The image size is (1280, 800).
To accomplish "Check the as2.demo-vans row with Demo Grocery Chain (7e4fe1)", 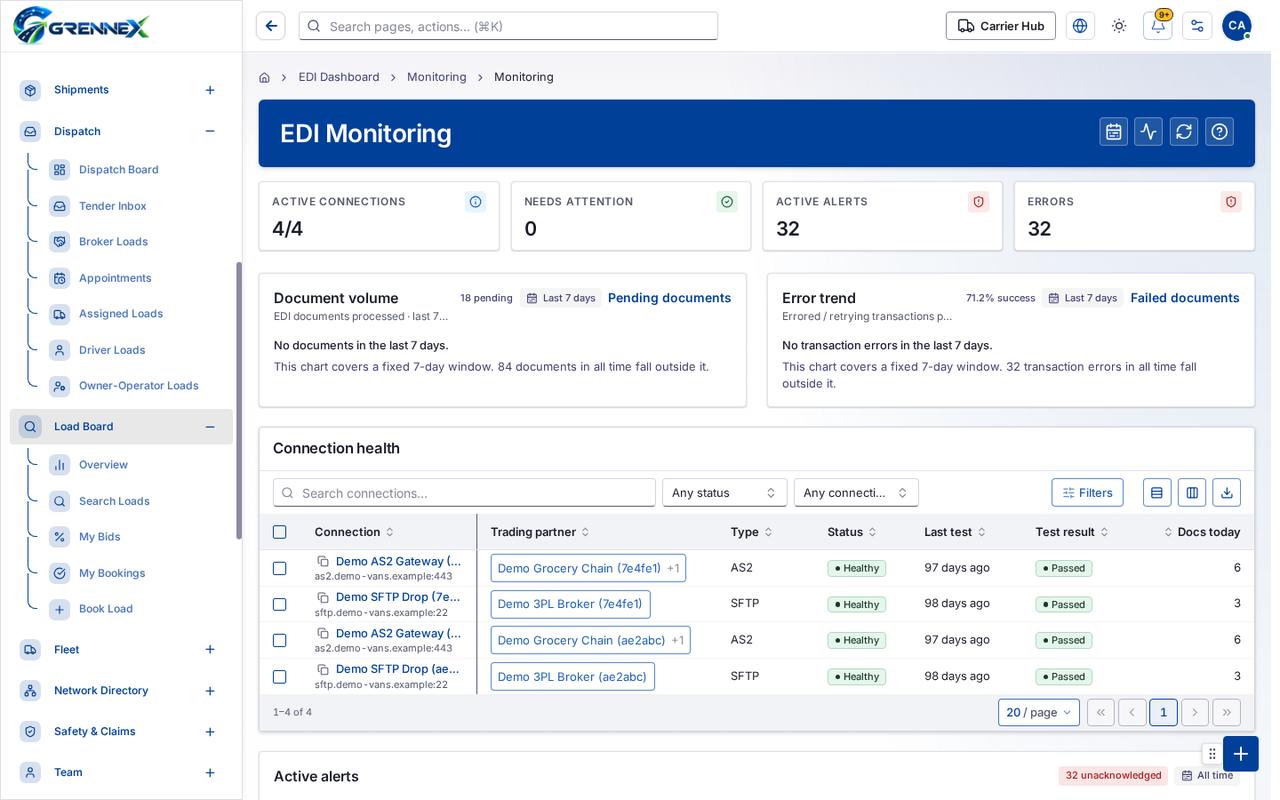I will [x=279, y=568].
